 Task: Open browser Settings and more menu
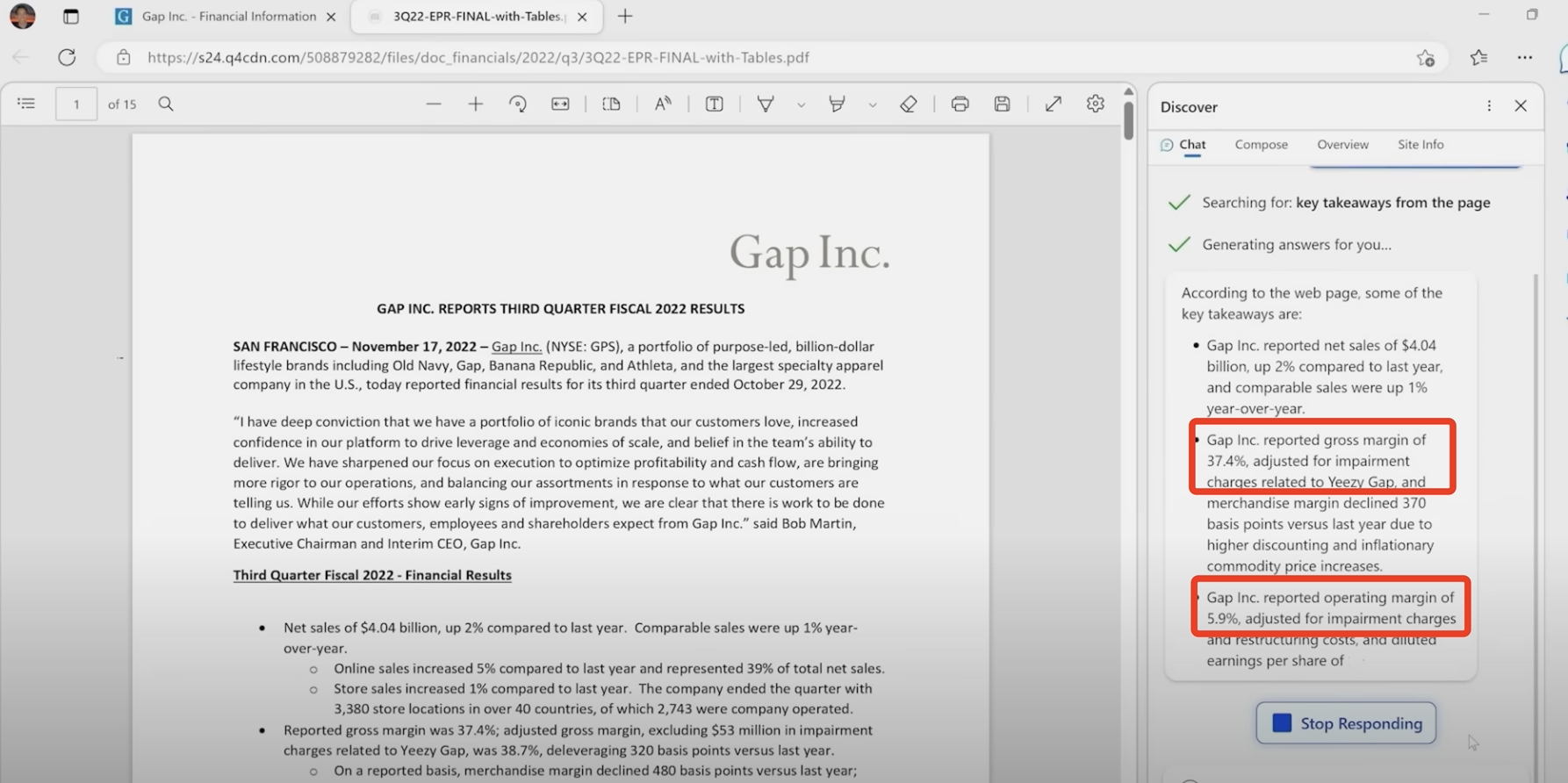tap(1525, 57)
